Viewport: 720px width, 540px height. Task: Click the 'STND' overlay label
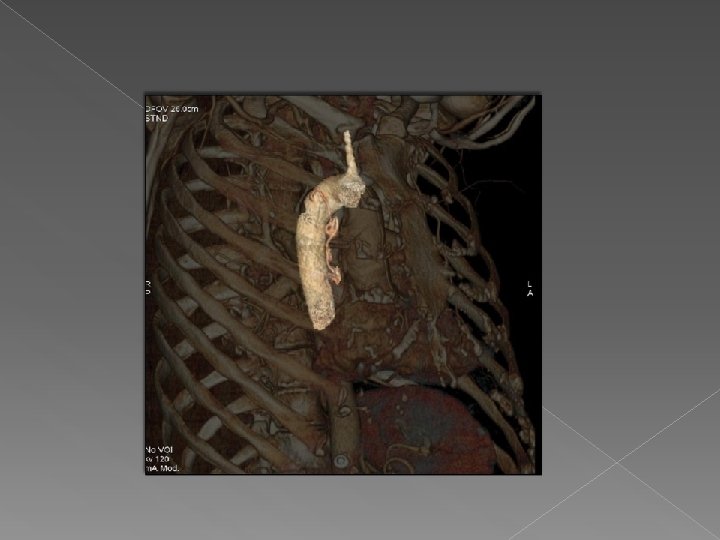click(x=157, y=118)
